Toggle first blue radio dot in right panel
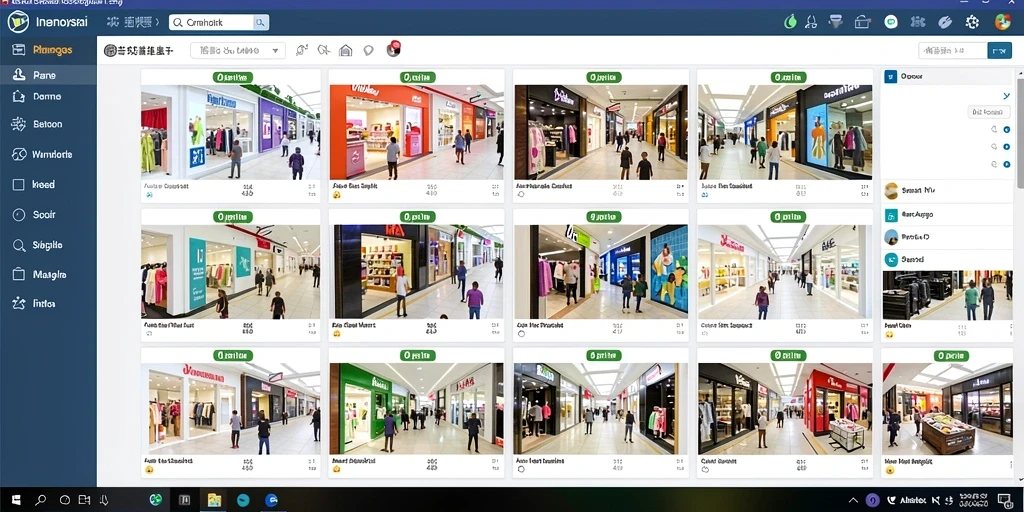The height and width of the screenshot is (512, 1024). (x=1006, y=130)
